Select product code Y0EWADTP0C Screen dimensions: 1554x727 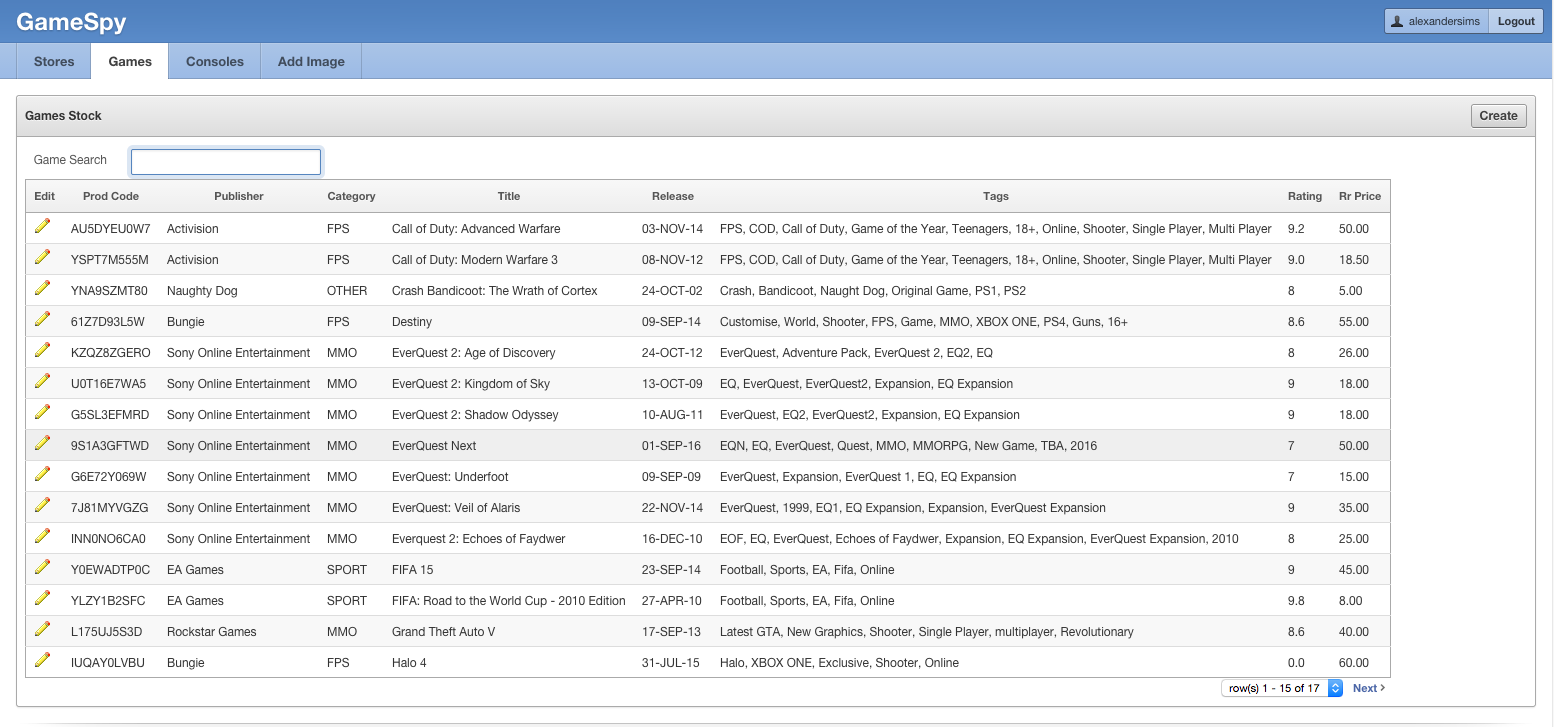110,570
